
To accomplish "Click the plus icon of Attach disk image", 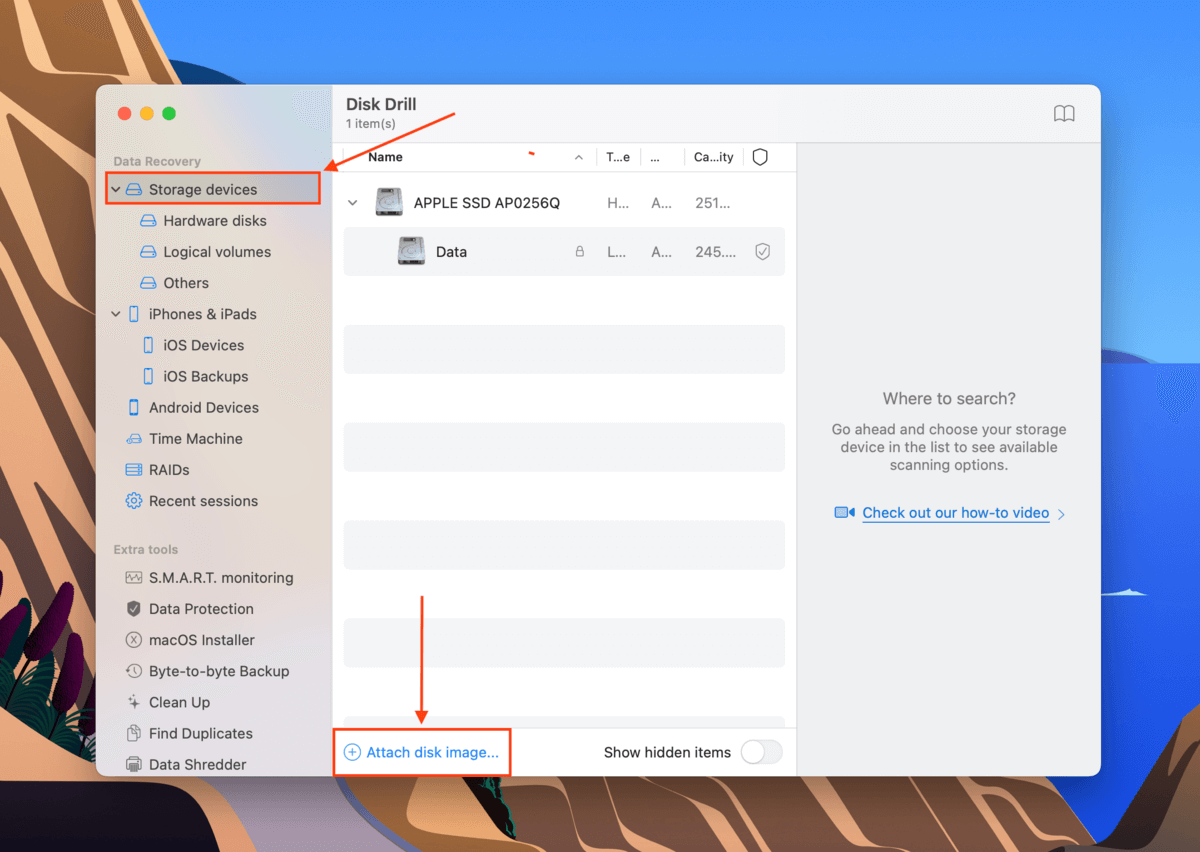I will 352,752.
